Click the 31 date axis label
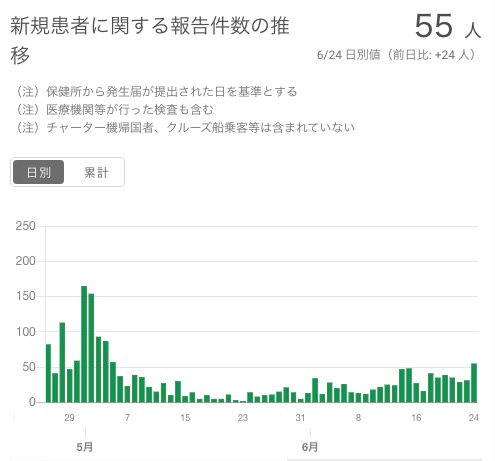This screenshot has width=495, height=461. click(x=300, y=418)
